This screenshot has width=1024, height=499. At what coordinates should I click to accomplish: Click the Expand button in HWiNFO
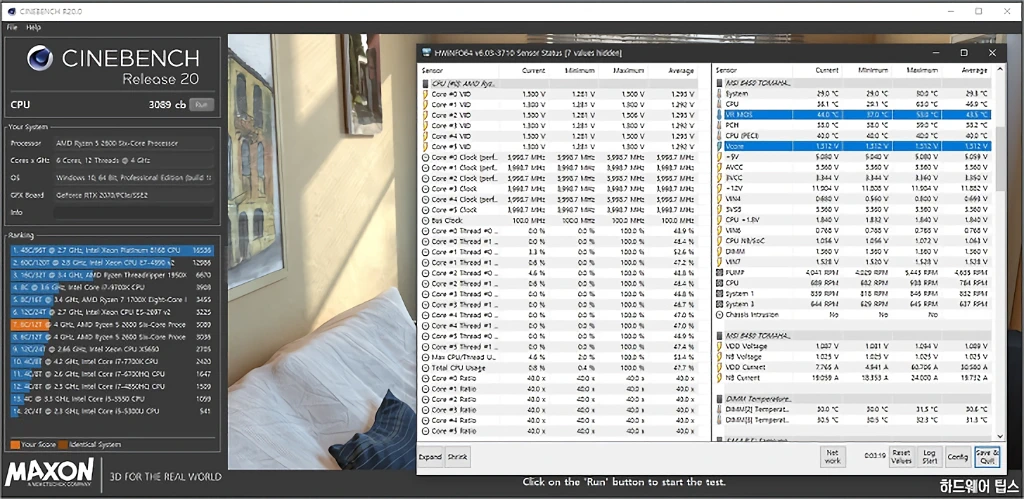pos(430,457)
